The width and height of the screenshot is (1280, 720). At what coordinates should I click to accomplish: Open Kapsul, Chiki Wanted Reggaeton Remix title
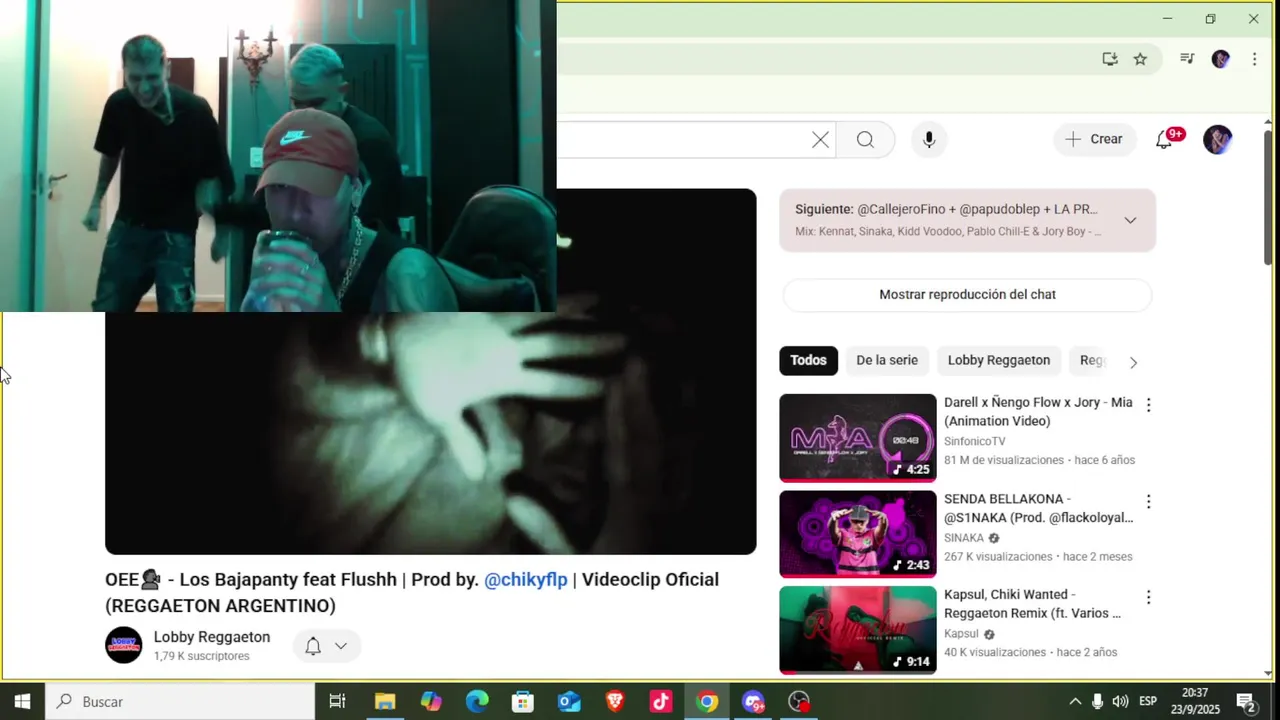tap(1032, 604)
